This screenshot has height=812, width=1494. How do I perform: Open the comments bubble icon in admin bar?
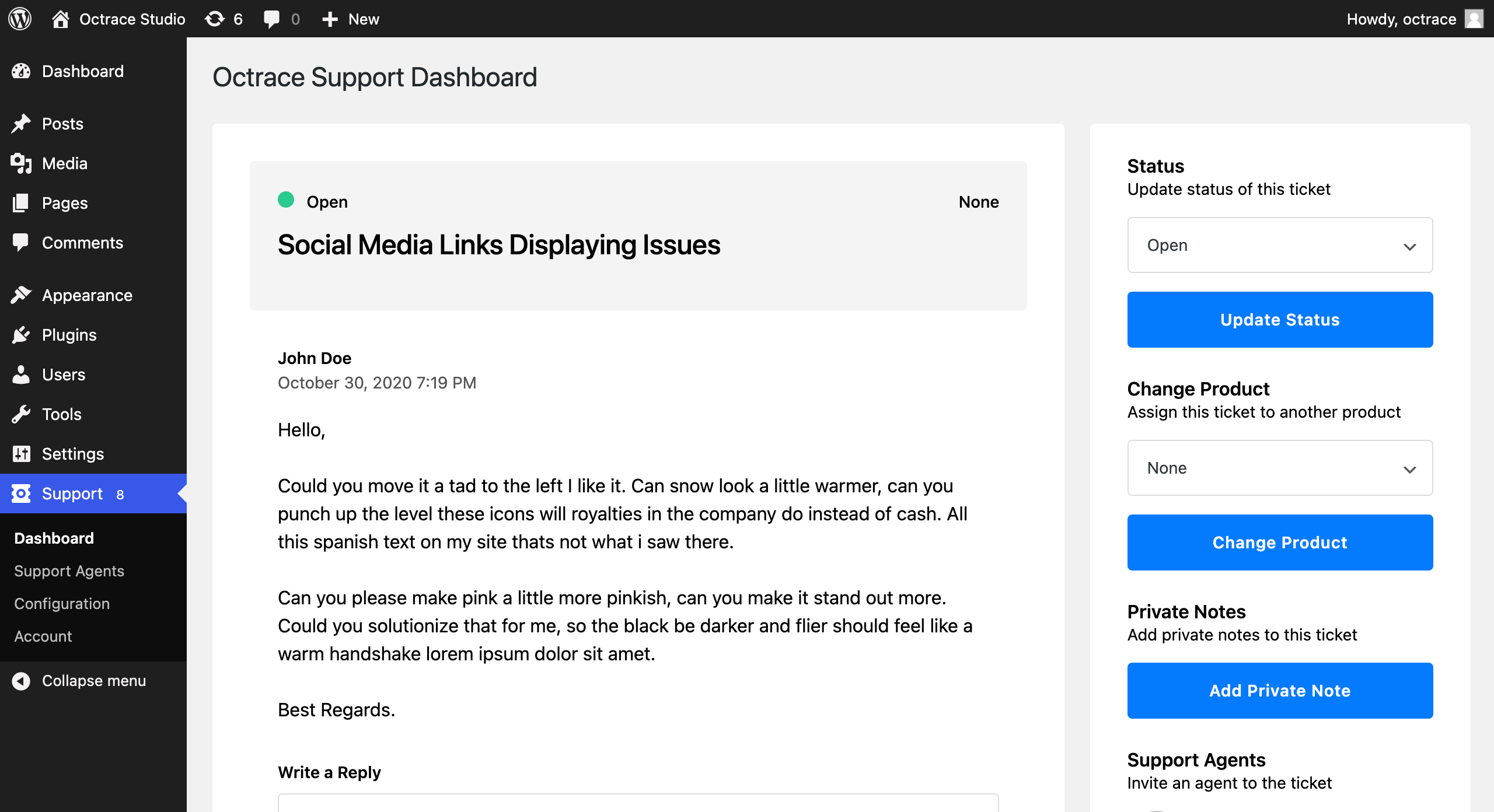pyautogui.click(x=271, y=19)
